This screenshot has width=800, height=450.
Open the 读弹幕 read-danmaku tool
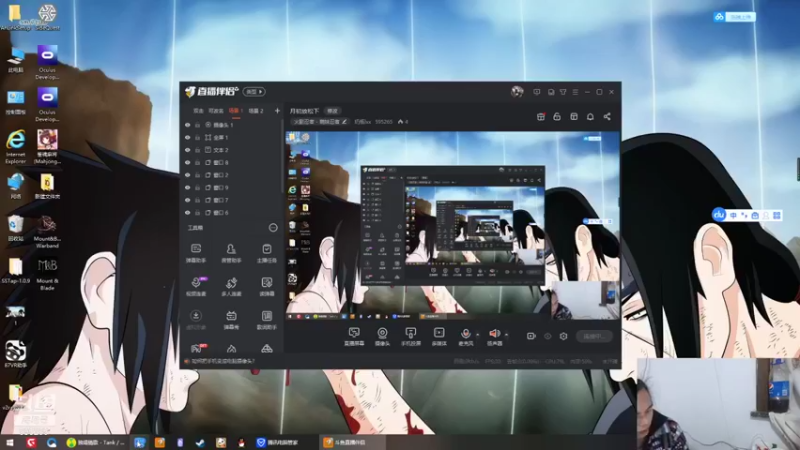pyautogui.click(x=266, y=287)
